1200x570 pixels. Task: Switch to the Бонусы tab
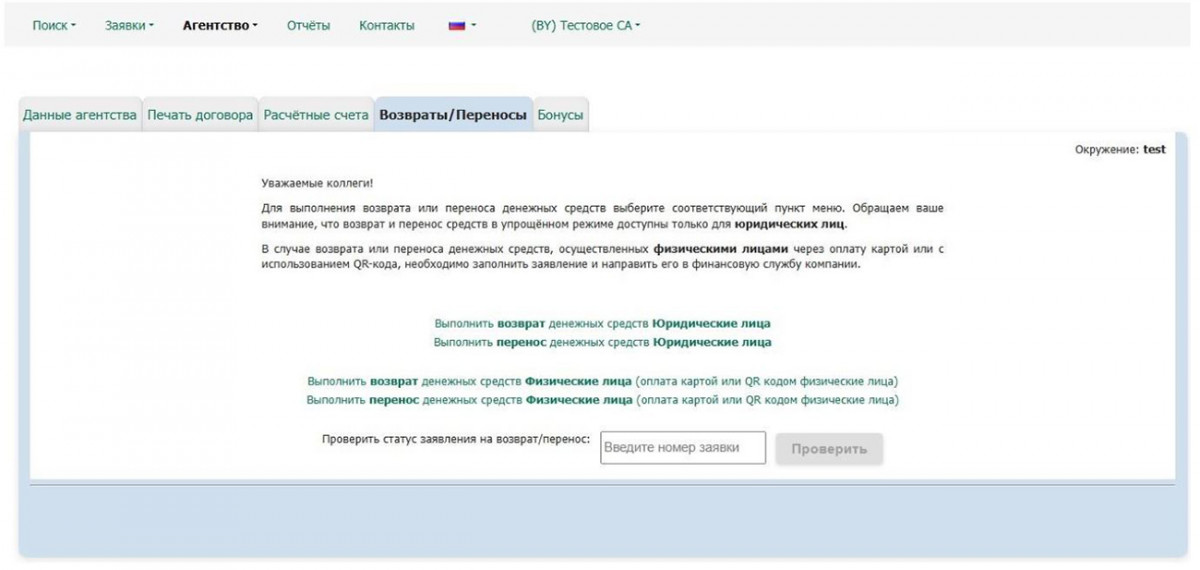[x=560, y=115]
